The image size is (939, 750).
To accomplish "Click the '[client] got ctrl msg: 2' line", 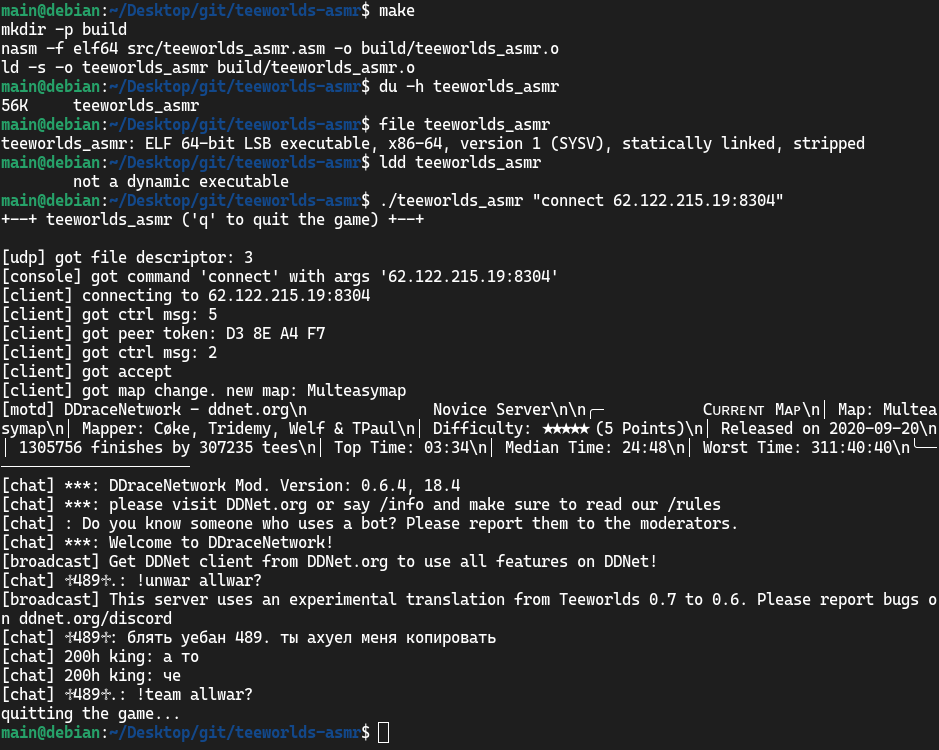I will tap(109, 352).
